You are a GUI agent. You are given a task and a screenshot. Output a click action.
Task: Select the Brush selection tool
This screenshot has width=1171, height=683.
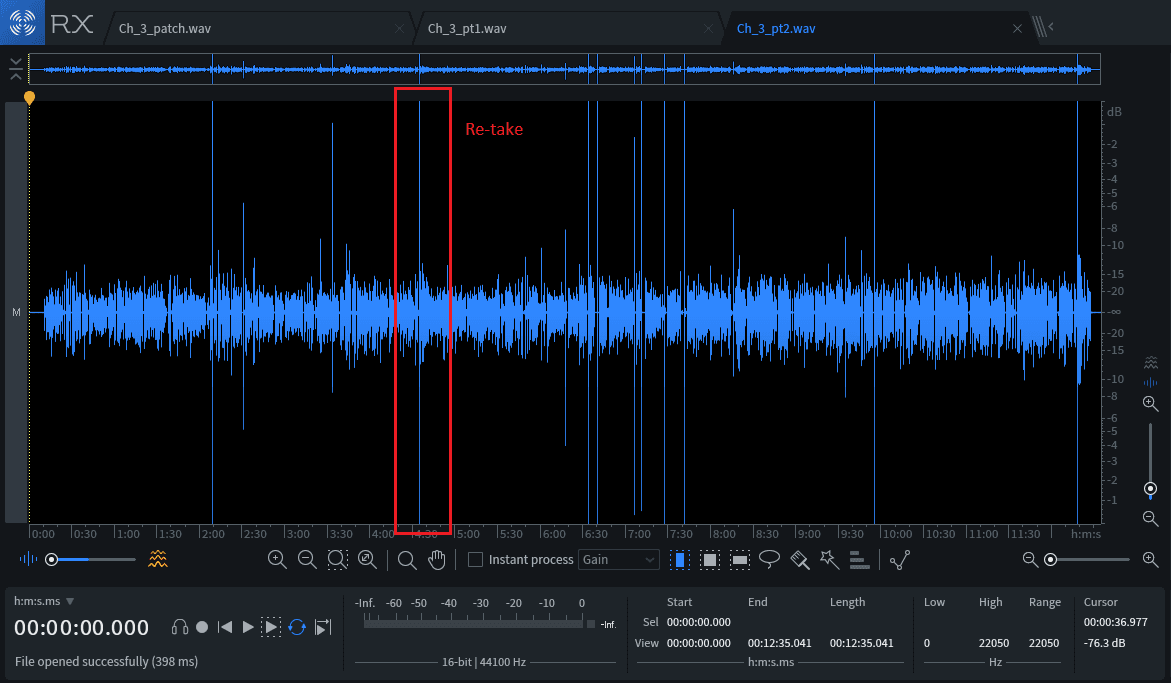800,560
